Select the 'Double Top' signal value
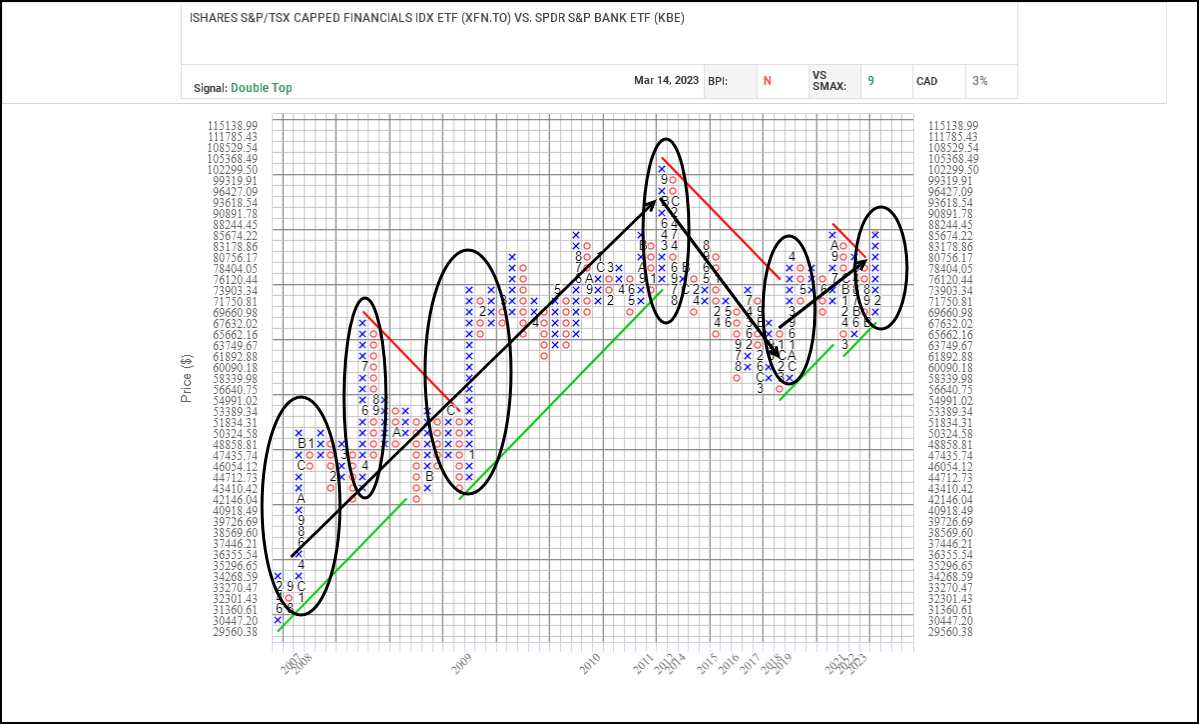This screenshot has height=724, width=1199. (262, 88)
